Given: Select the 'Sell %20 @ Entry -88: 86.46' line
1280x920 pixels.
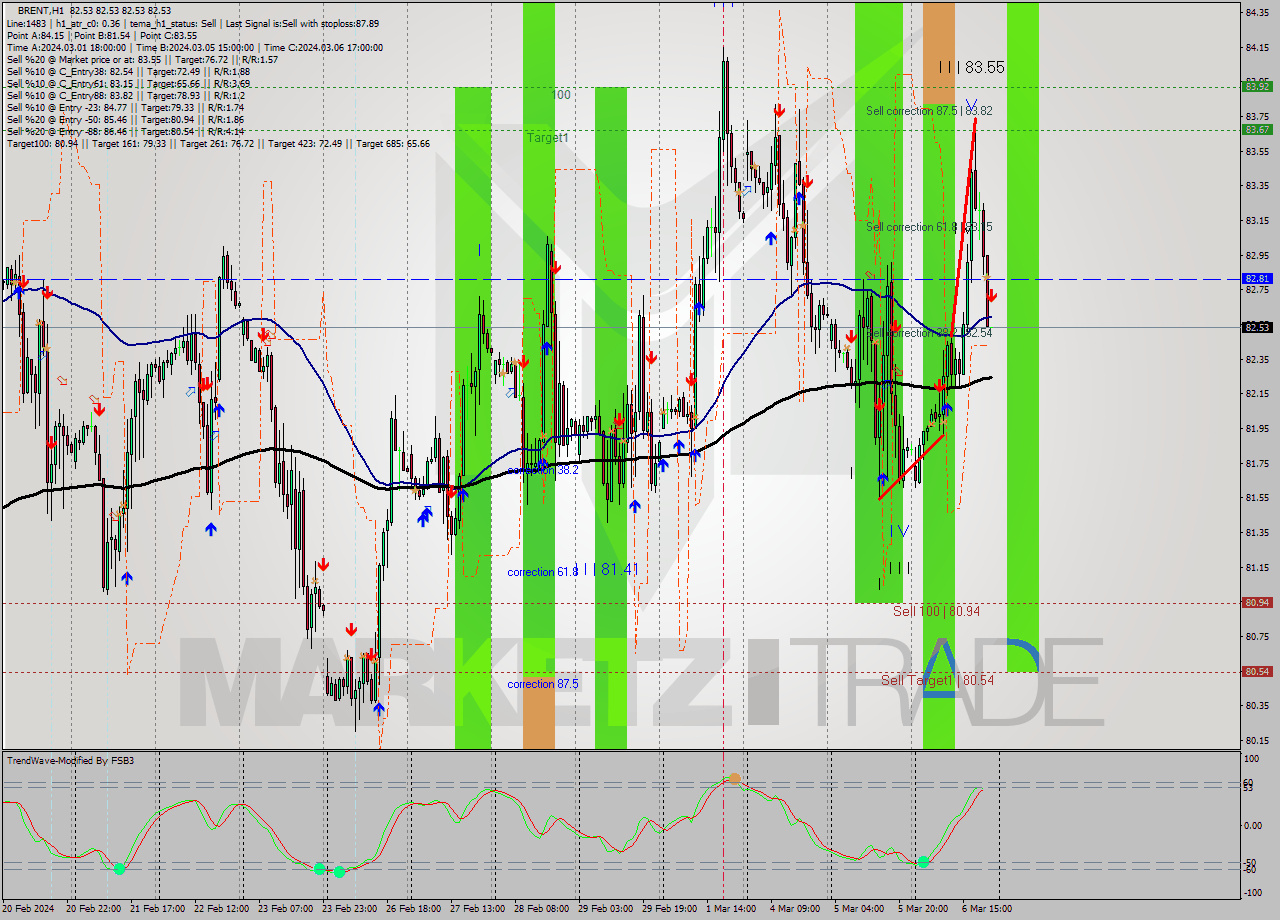Looking at the screenshot, I should pos(125,131).
